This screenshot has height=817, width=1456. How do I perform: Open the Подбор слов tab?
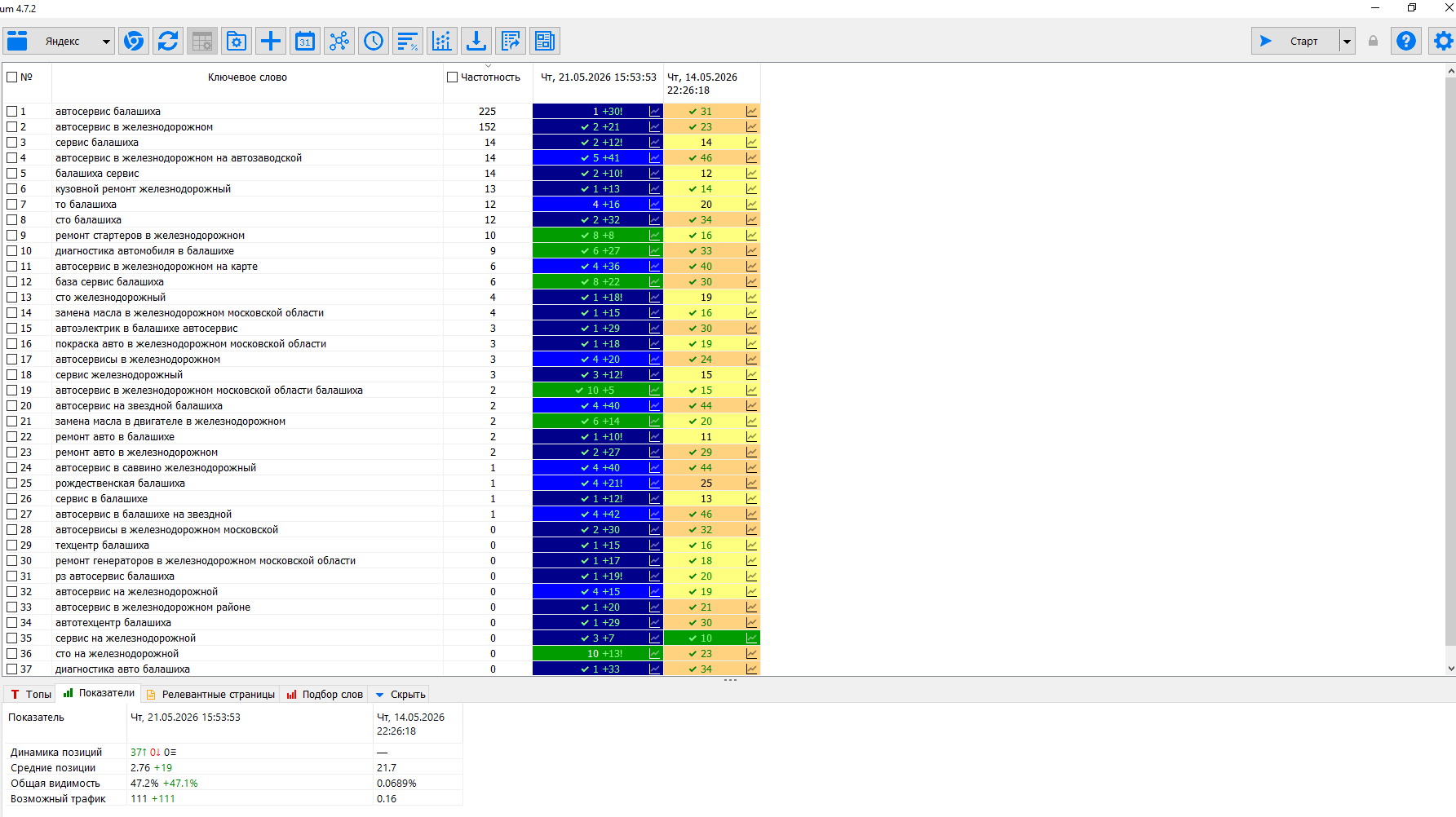[325, 694]
